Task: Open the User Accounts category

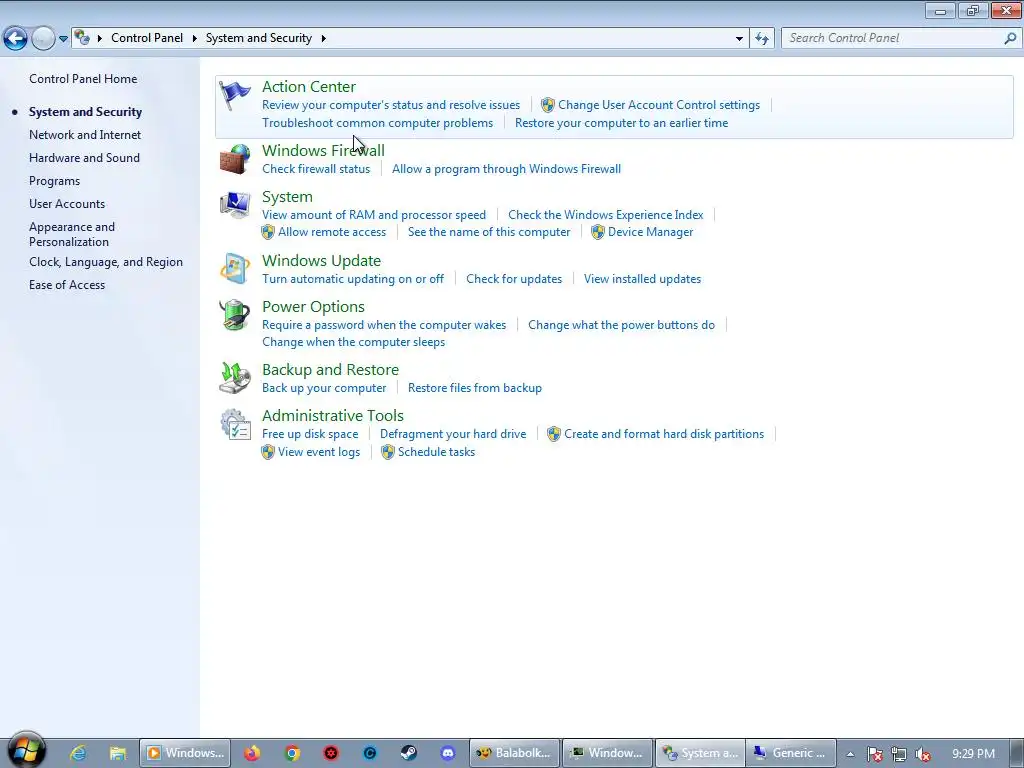Action: [67, 204]
